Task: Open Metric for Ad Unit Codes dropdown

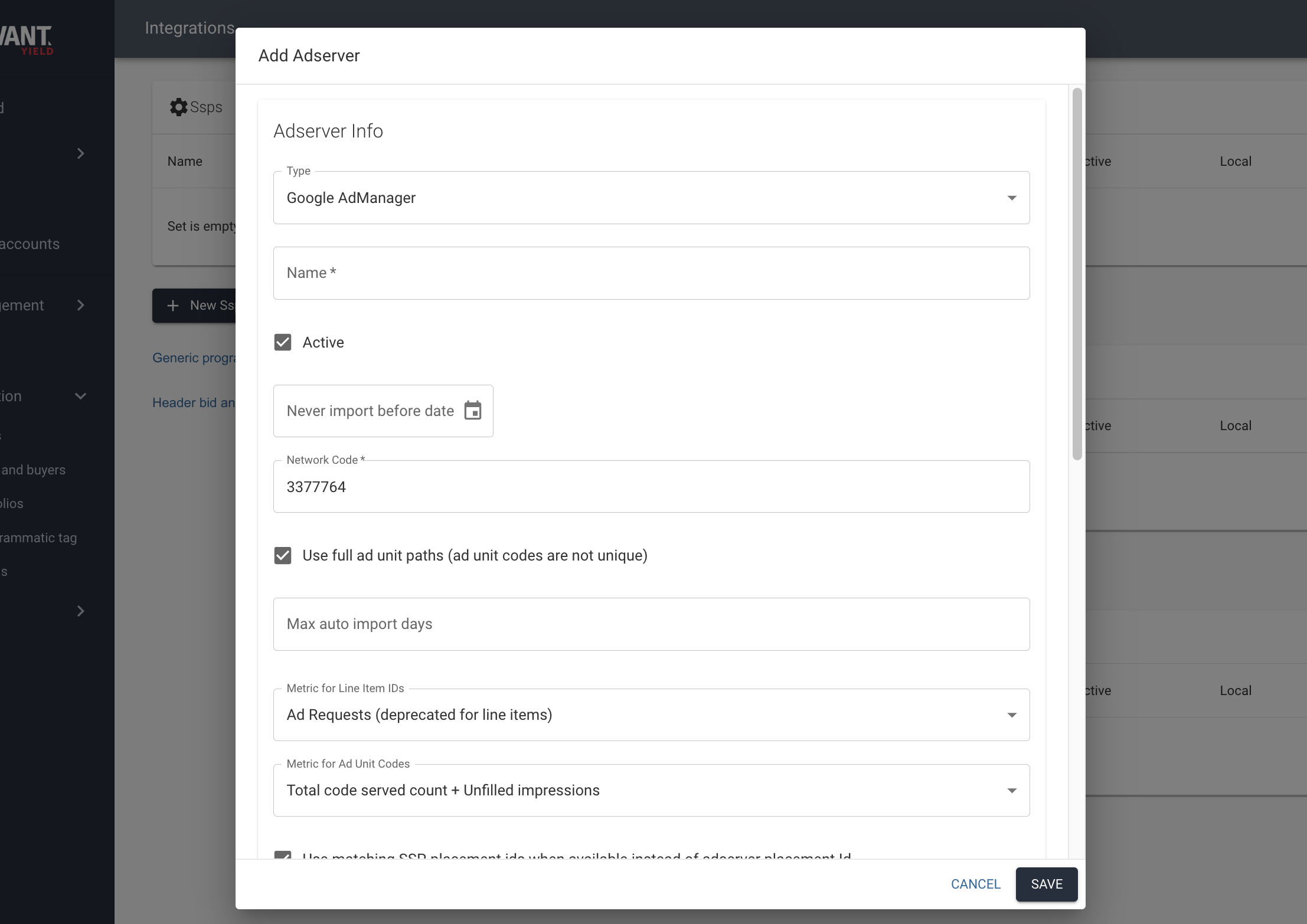Action: tap(652, 790)
